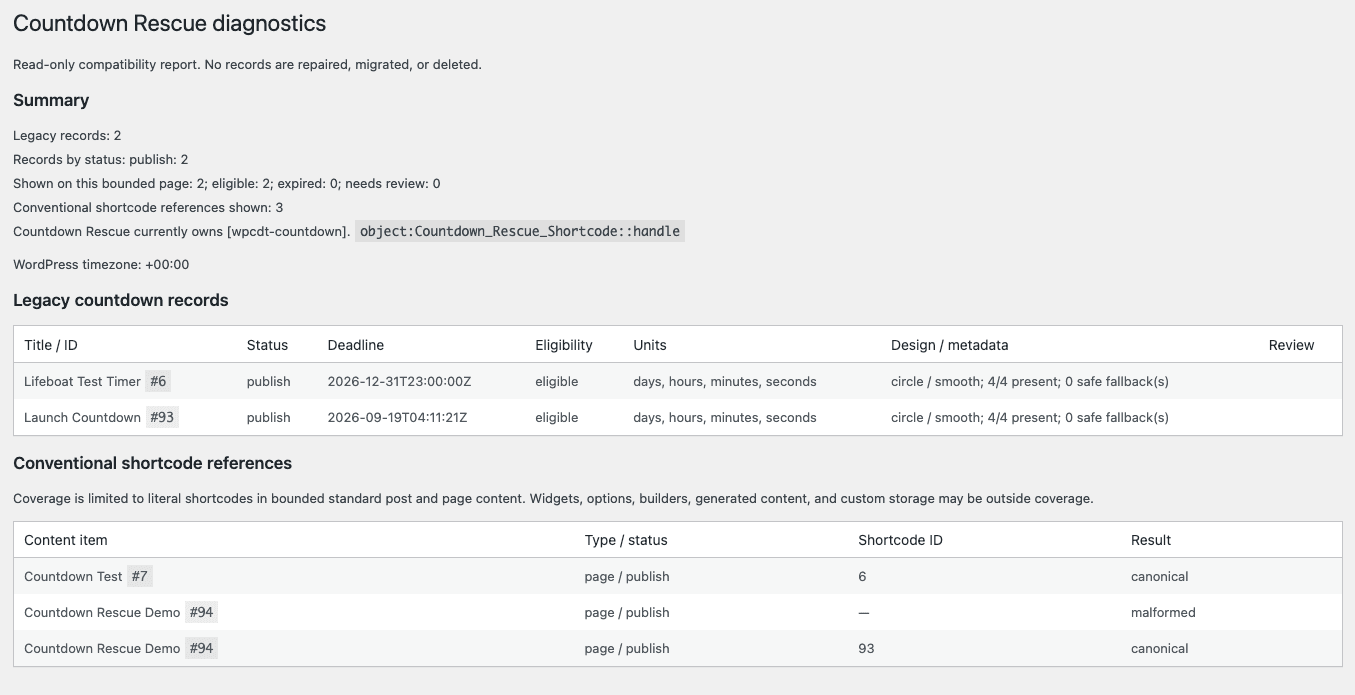Click the "Result" column header
Image resolution: width=1355 pixels, height=695 pixels.
(x=1151, y=540)
